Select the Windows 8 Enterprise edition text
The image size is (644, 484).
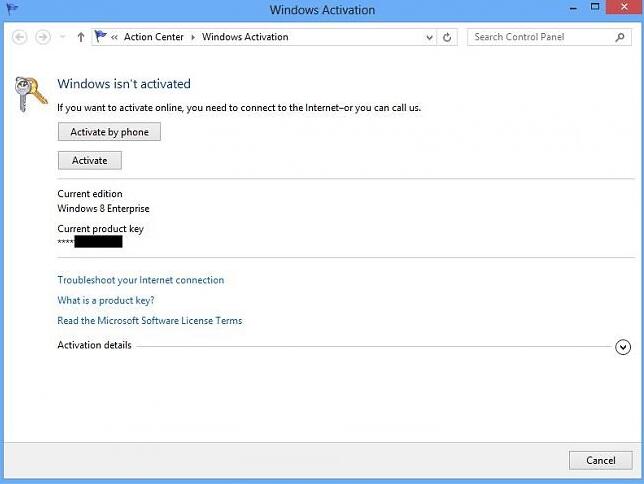(103, 209)
